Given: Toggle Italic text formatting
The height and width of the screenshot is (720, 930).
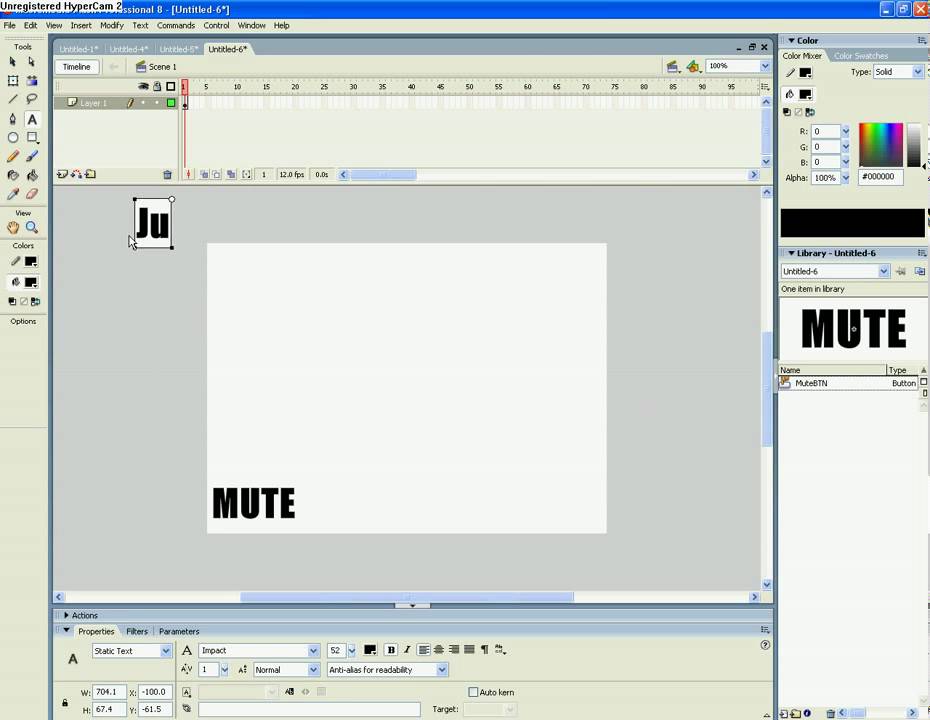Looking at the screenshot, I should click(407, 650).
